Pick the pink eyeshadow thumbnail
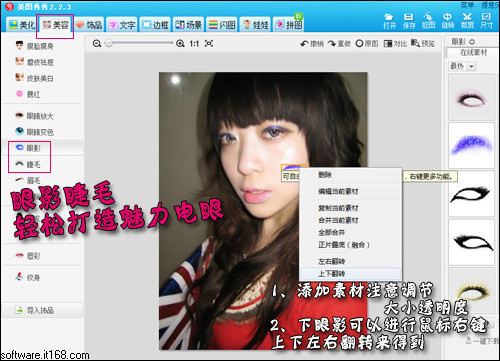Image resolution: width=500 pixels, height=361 pixels. point(471,97)
